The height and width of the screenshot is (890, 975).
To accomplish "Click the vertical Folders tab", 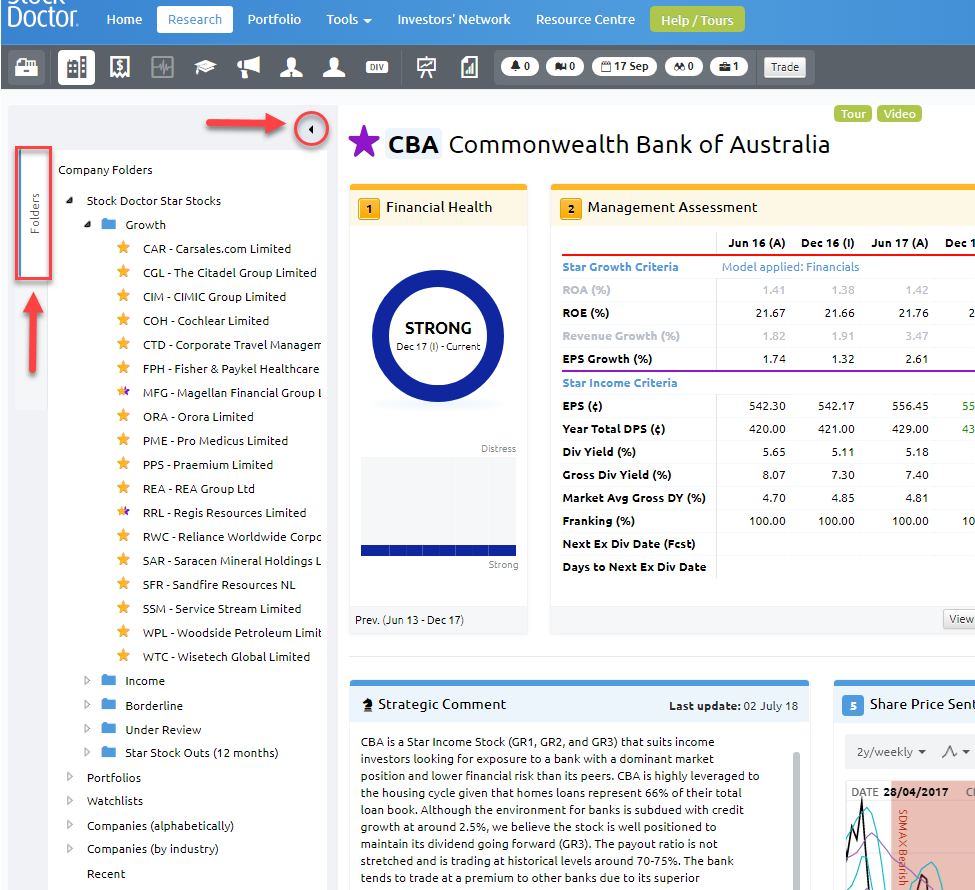I will (34, 213).
